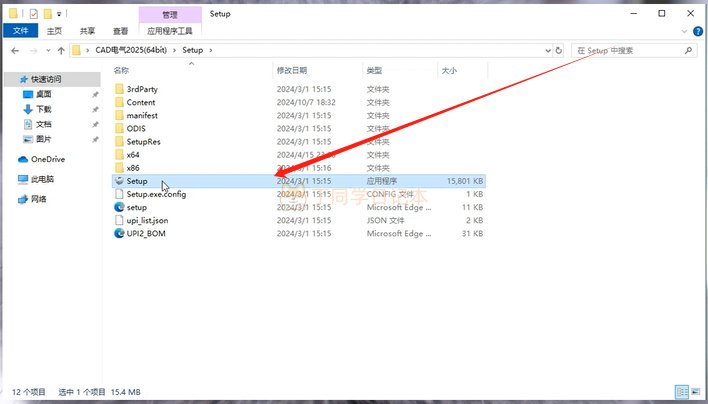Select the upi_list.json file icon
The height and width of the screenshot is (404, 708).
tap(119, 220)
